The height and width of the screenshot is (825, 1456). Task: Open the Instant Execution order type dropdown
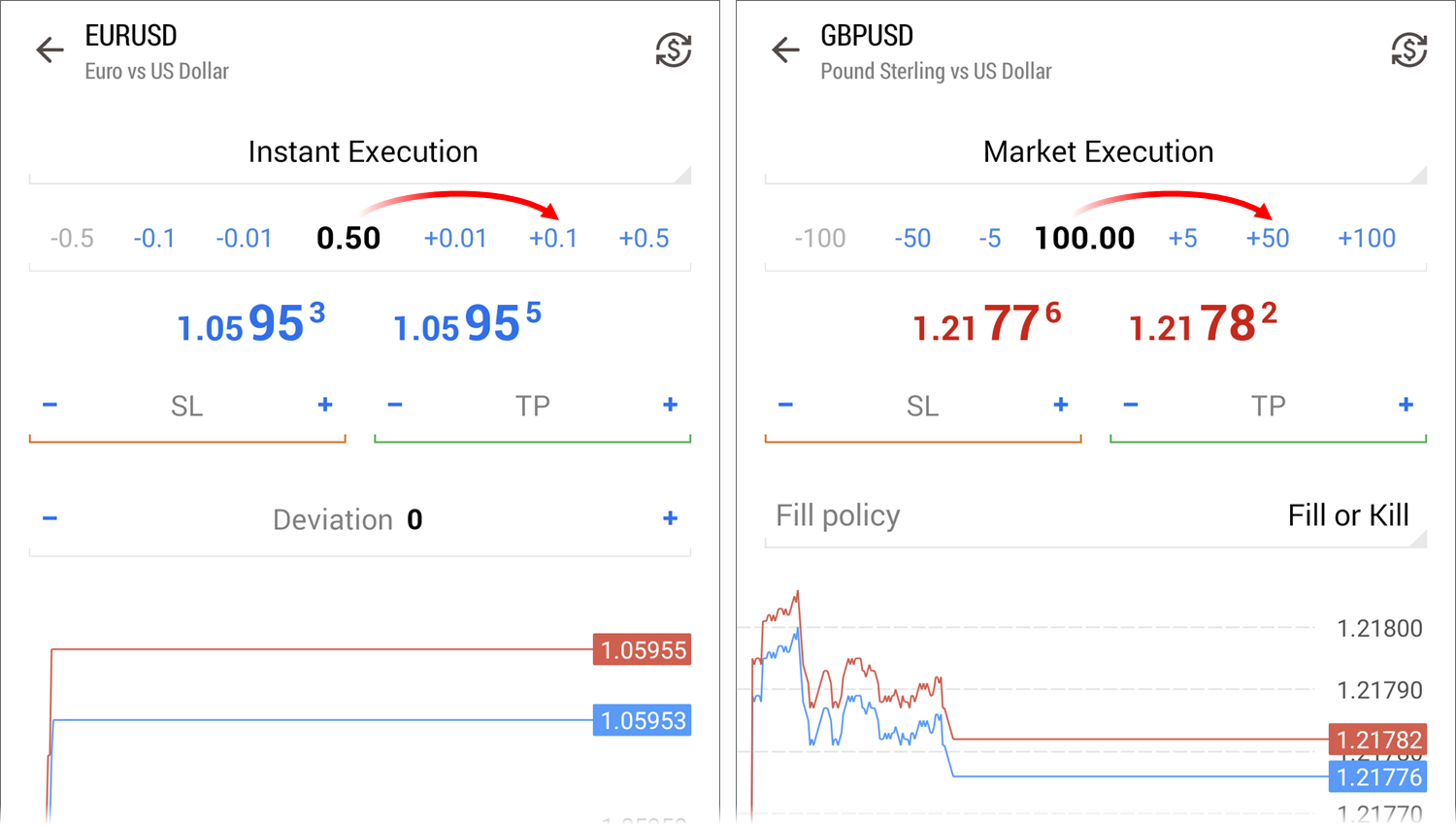click(x=362, y=151)
